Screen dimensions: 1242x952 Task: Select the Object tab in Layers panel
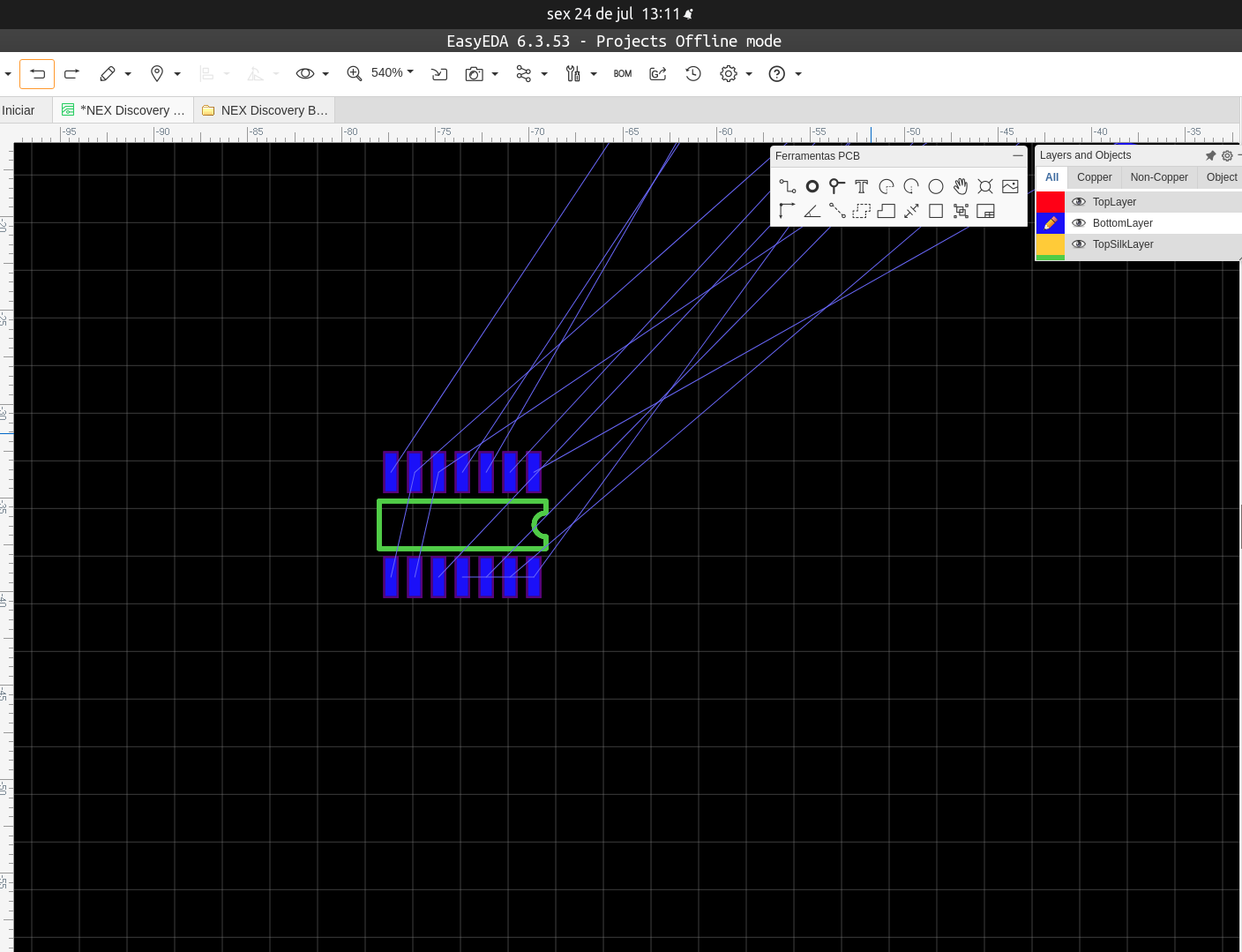1221,177
